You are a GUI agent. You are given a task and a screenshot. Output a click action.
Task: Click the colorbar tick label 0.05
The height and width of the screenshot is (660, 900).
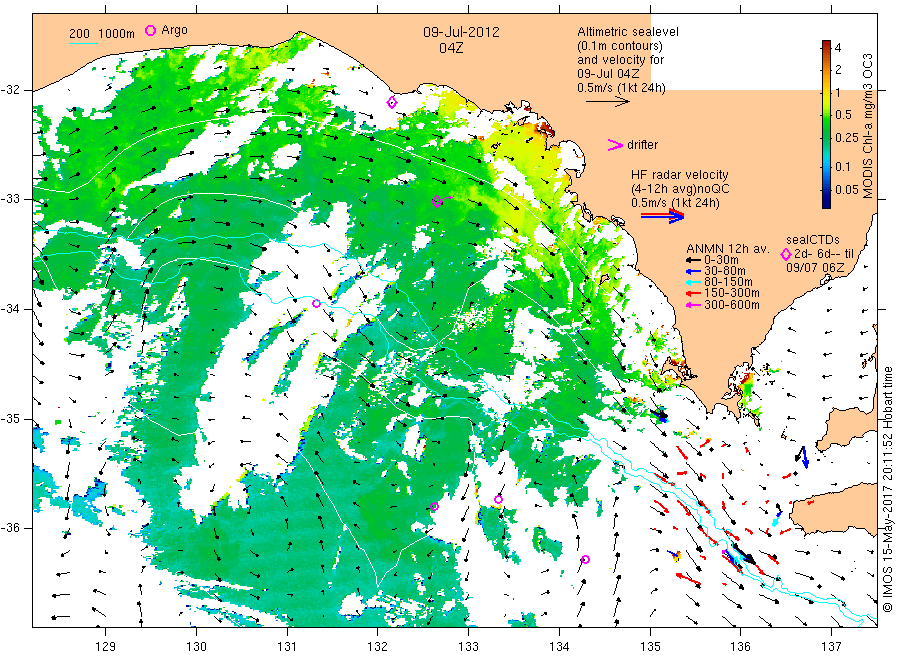(847, 189)
